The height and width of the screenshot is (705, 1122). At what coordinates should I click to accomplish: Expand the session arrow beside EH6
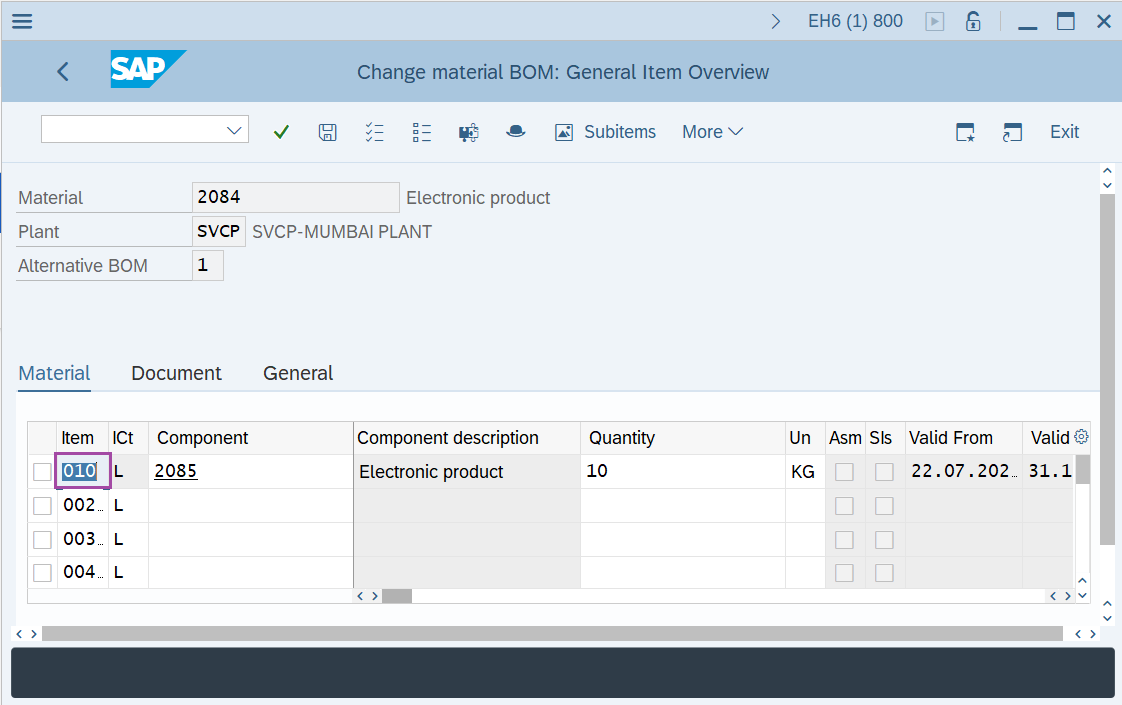coord(776,21)
